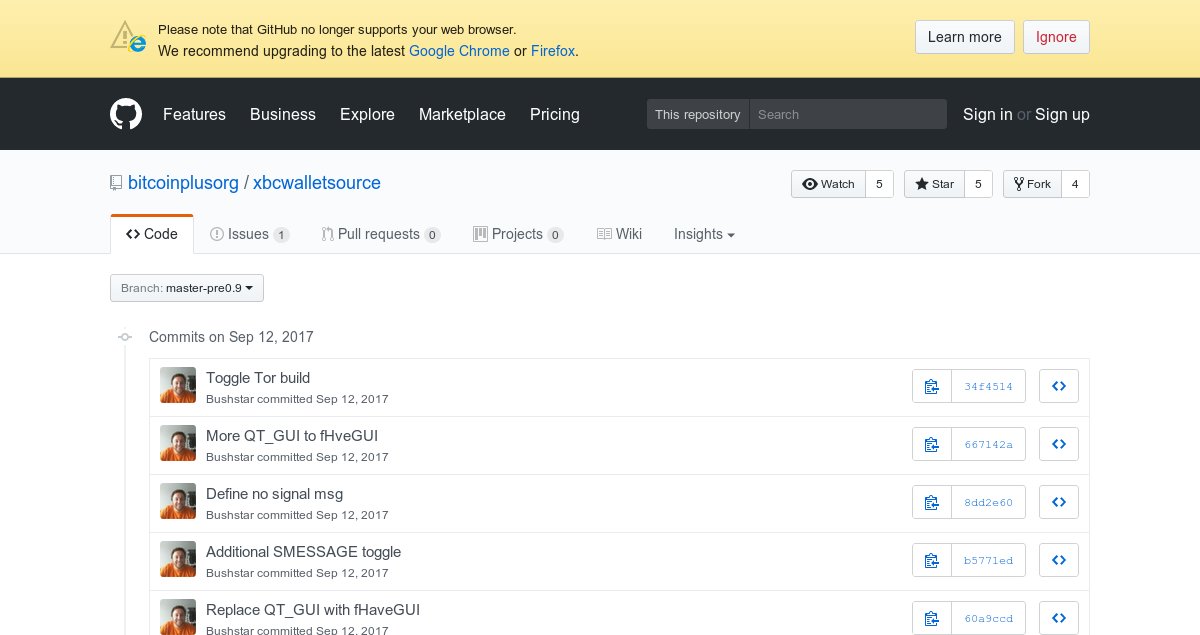
Task: Select the Code tab
Action: click(x=152, y=234)
